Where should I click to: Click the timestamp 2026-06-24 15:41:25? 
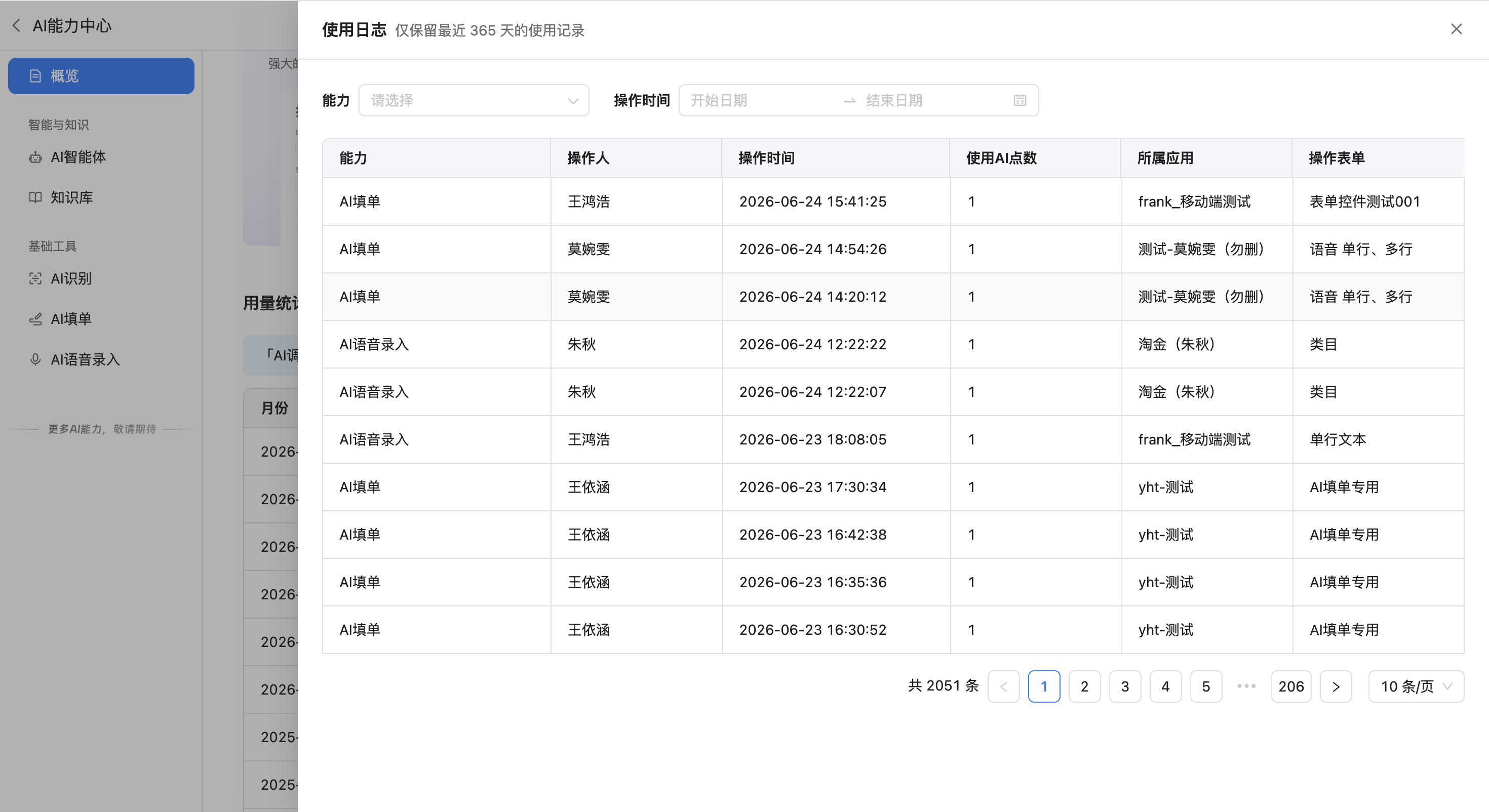[x=813, y=201]
